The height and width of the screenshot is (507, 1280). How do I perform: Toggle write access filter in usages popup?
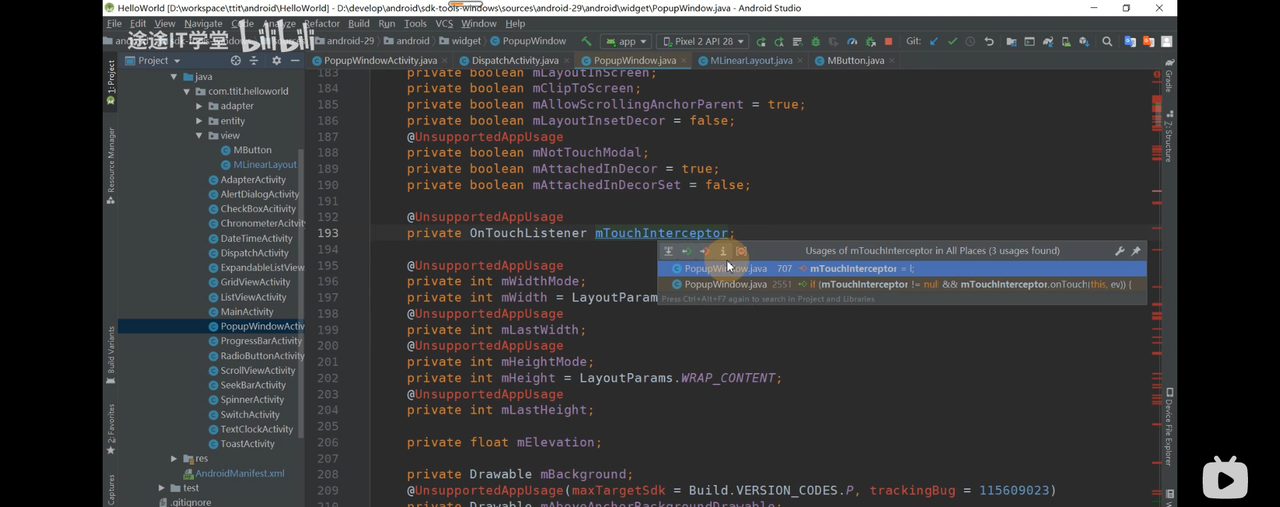point(704,251)
